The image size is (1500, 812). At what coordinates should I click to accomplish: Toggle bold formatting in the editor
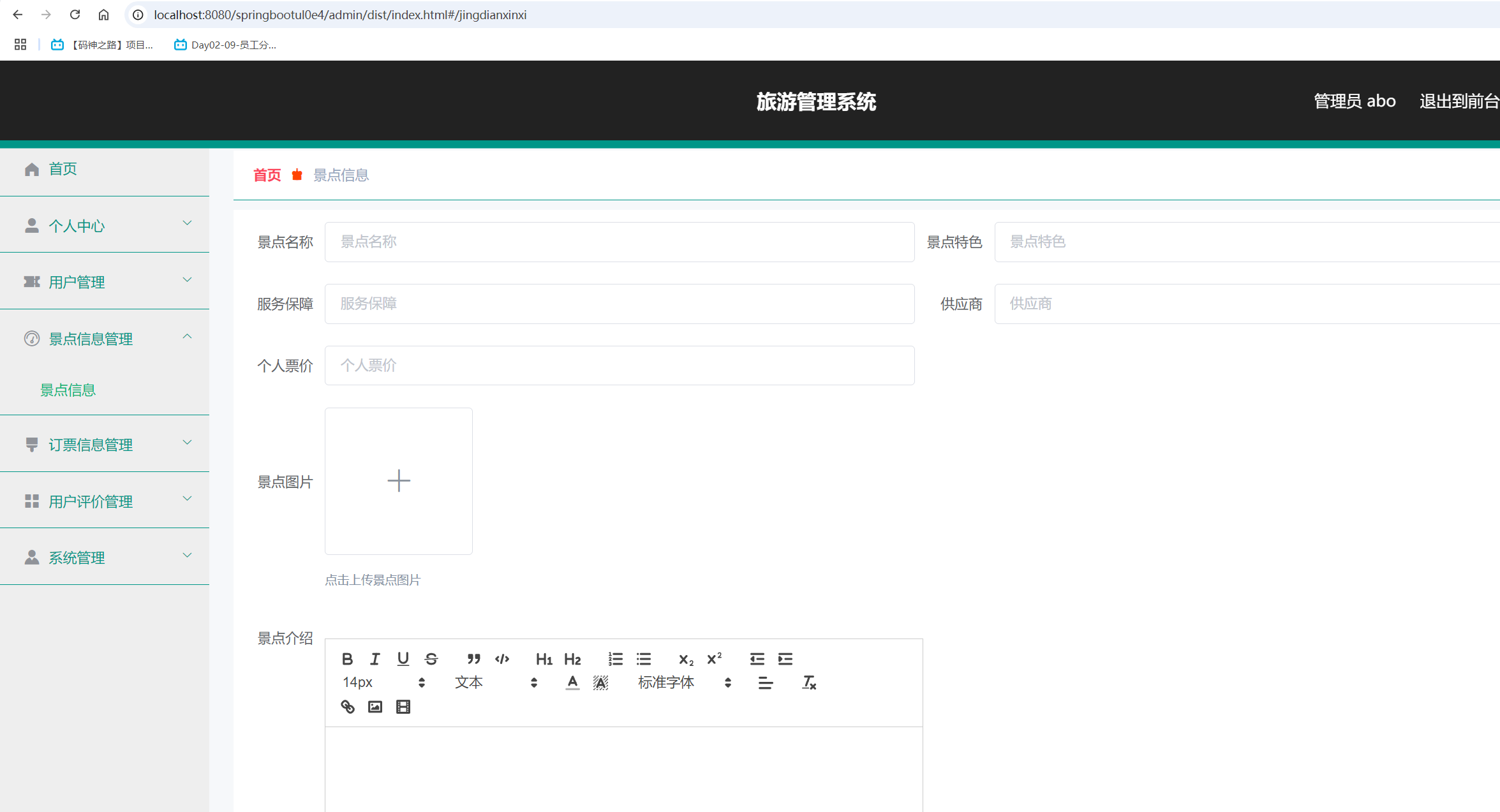click(x=348, y=658)
